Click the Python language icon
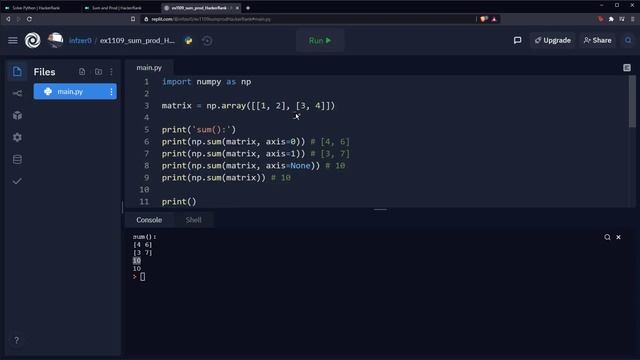Screen dimensions: 640x360 [x=189, y=40]
